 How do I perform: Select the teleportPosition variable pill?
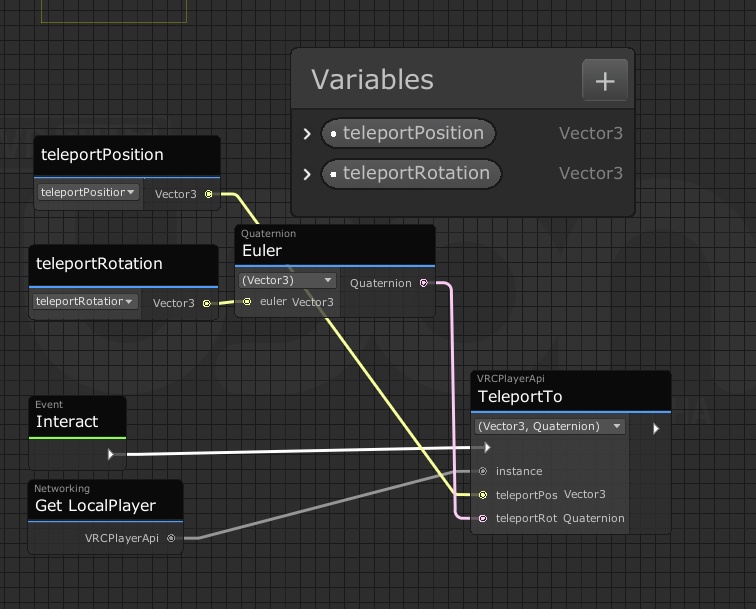click(408, 133)
